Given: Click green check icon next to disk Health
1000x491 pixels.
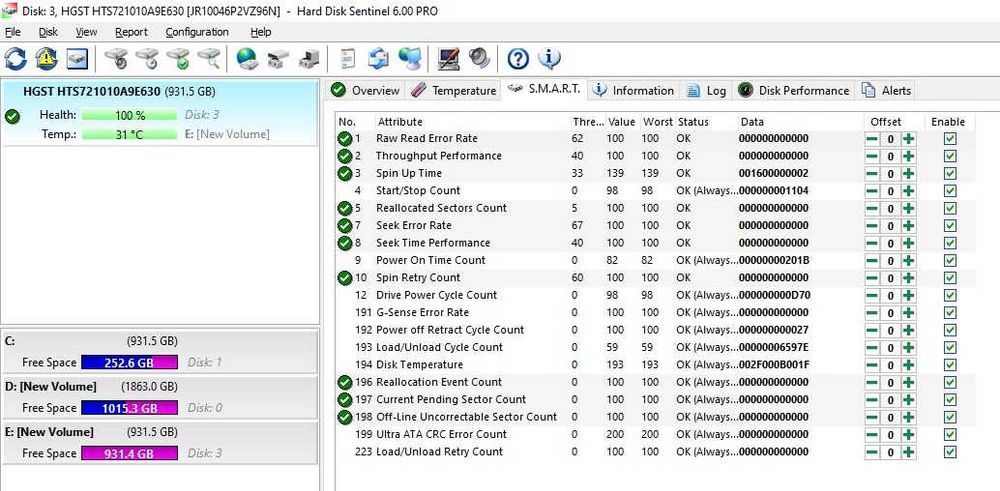Looking at the screenshot, I should pyautogui.click(x=12, y=117).
